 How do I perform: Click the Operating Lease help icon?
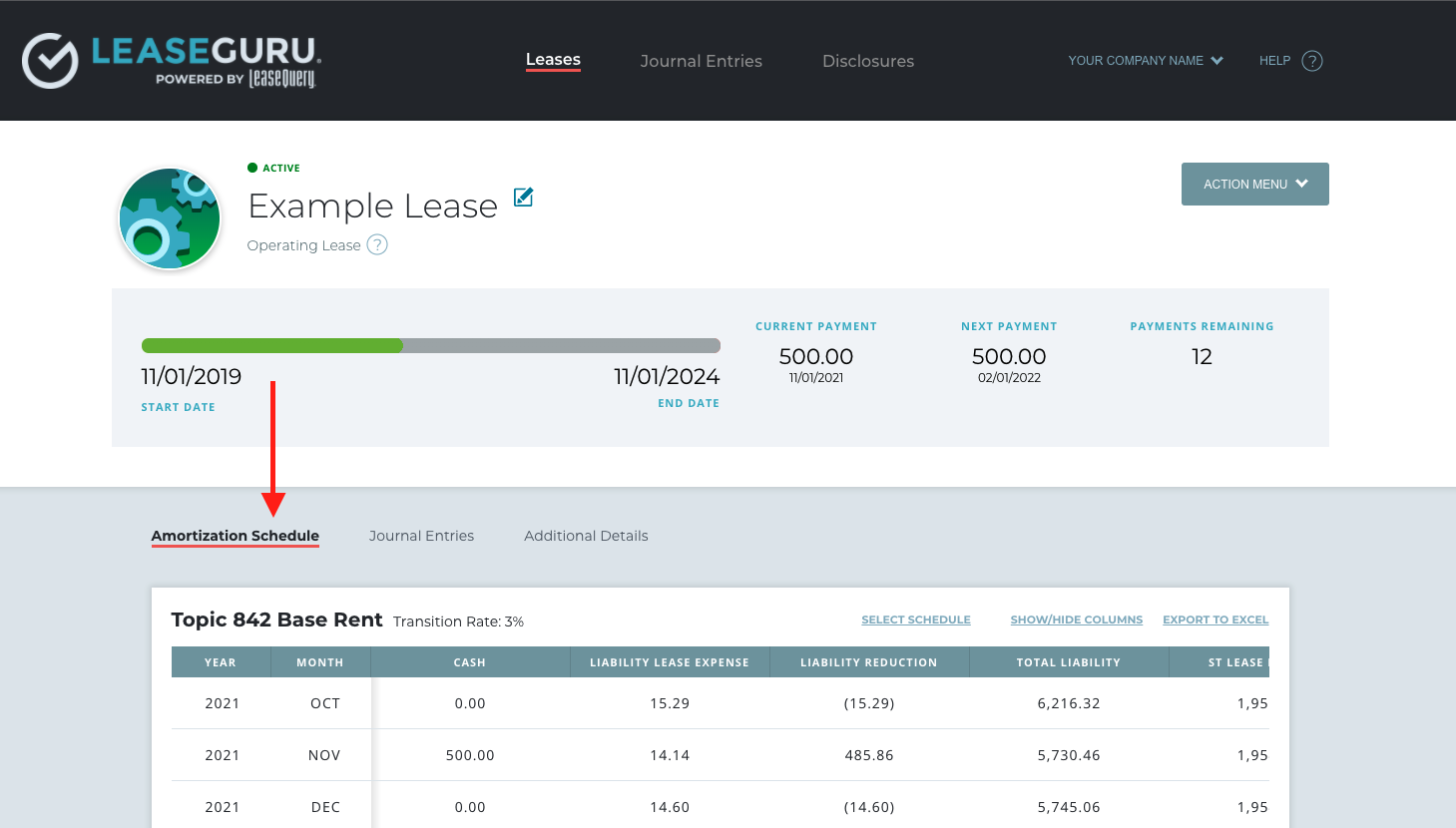tap(377, 244)
